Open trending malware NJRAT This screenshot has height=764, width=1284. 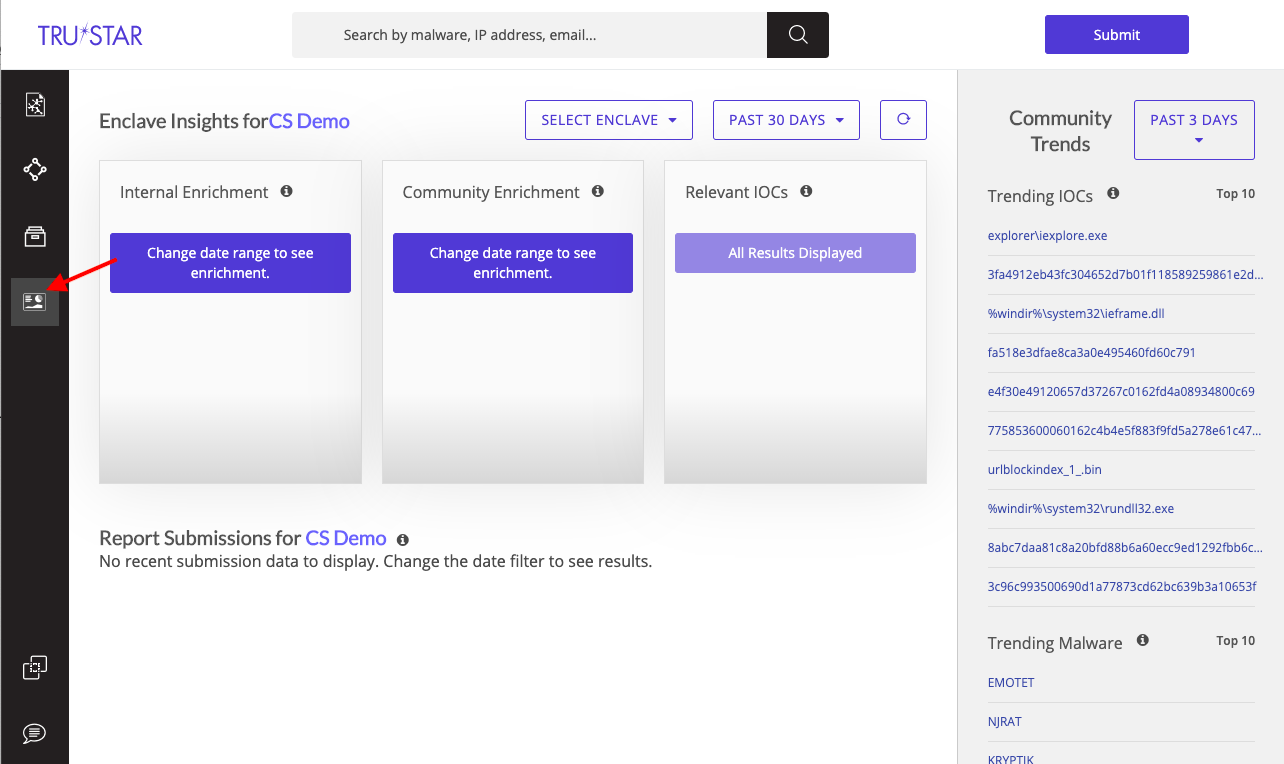1005,721
